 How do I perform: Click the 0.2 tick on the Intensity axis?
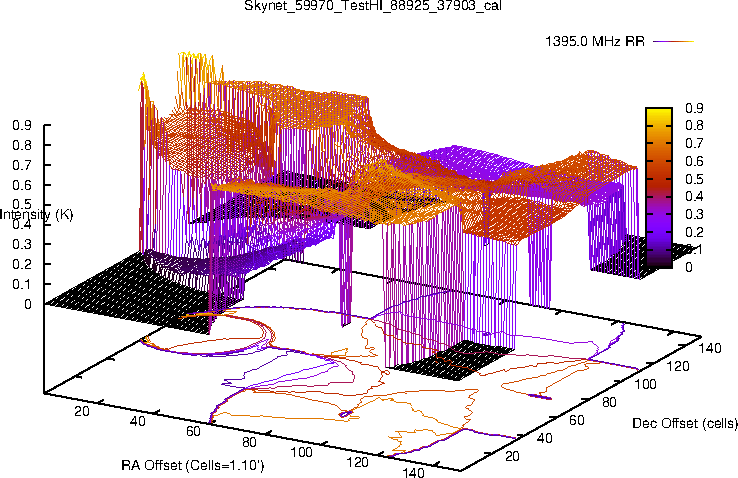[x=22, y=264]
